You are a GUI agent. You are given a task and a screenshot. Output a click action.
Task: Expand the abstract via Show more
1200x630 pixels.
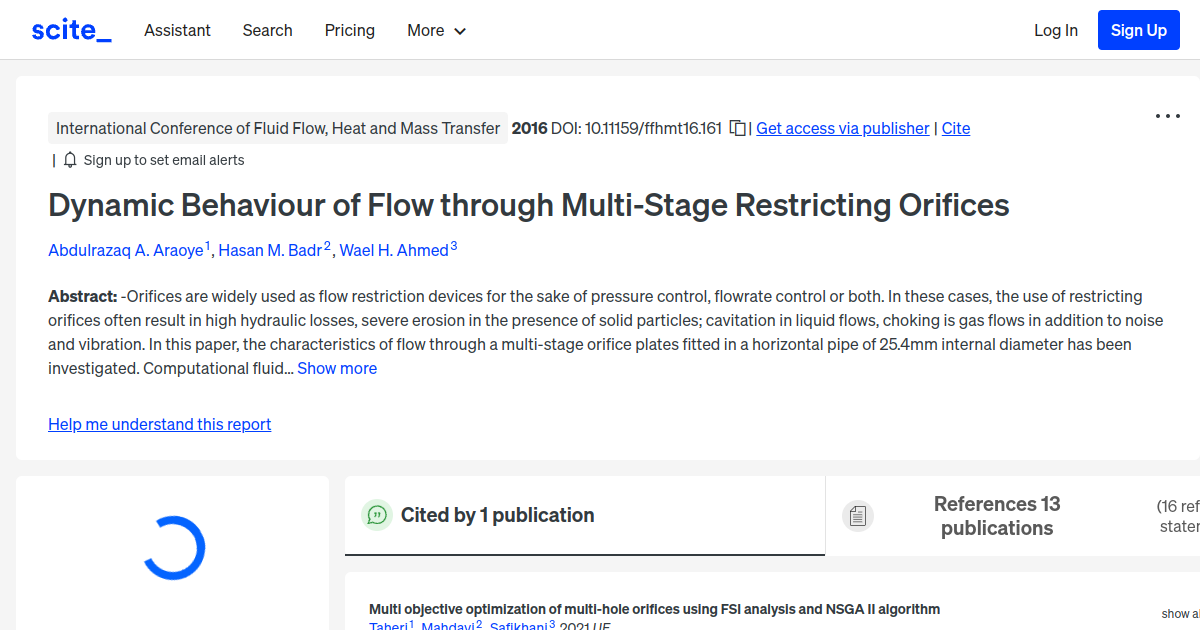336,368
